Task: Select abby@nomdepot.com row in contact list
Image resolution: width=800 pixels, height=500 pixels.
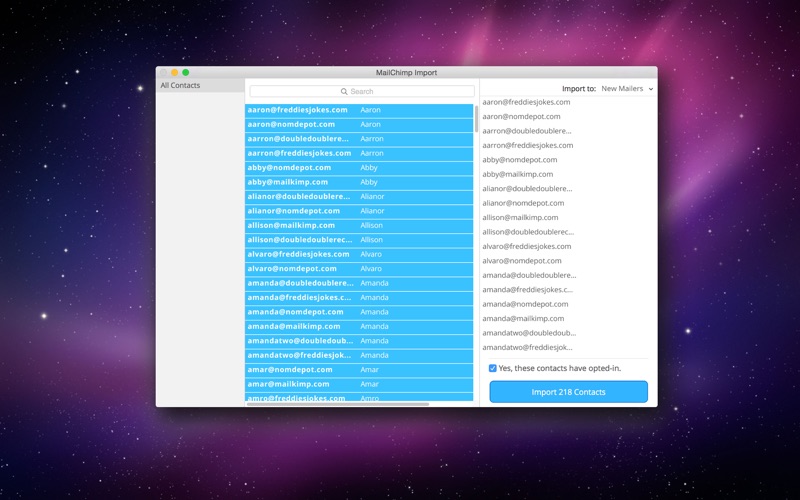Action: point(359,168)
